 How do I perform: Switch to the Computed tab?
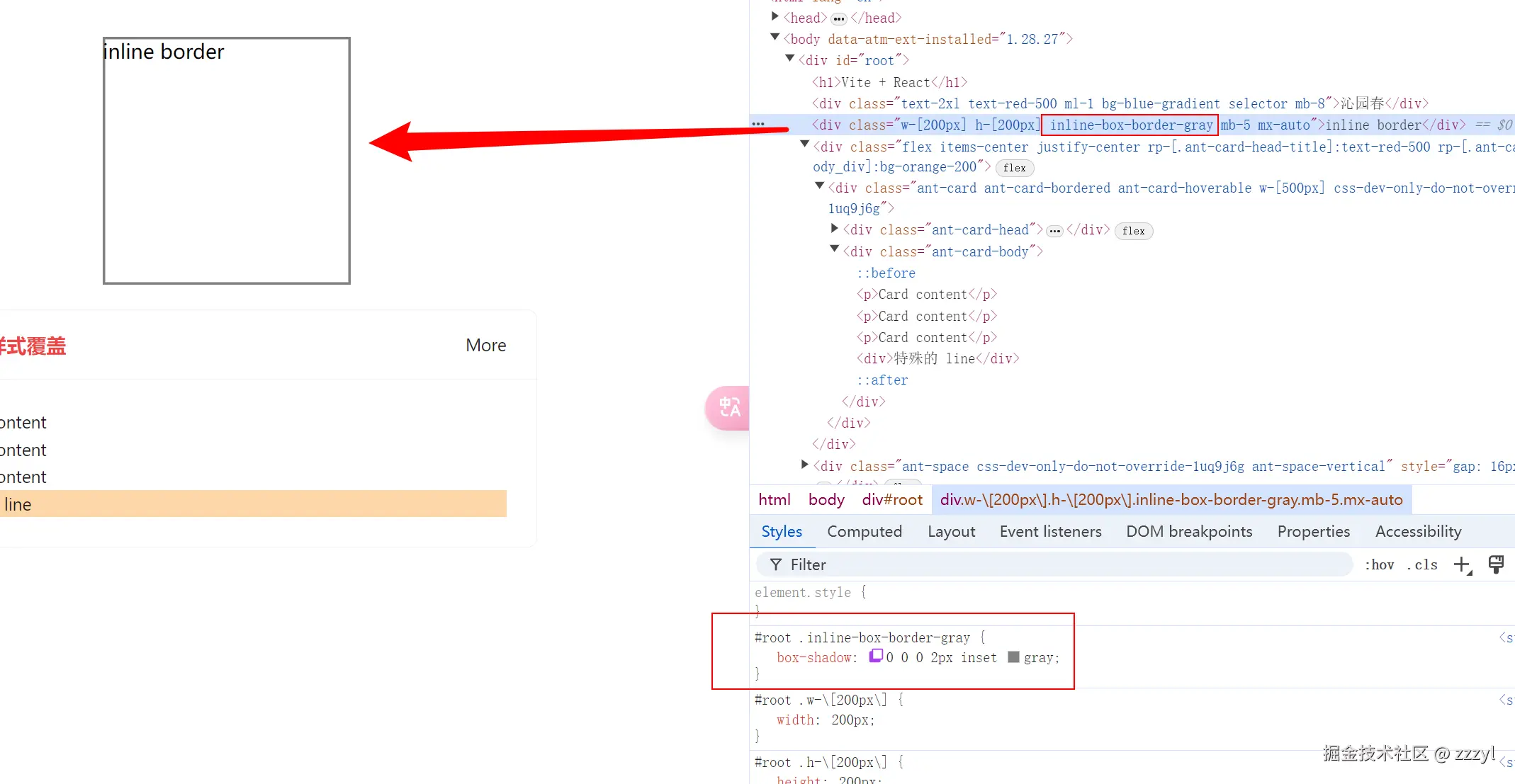tap(864, 531)
